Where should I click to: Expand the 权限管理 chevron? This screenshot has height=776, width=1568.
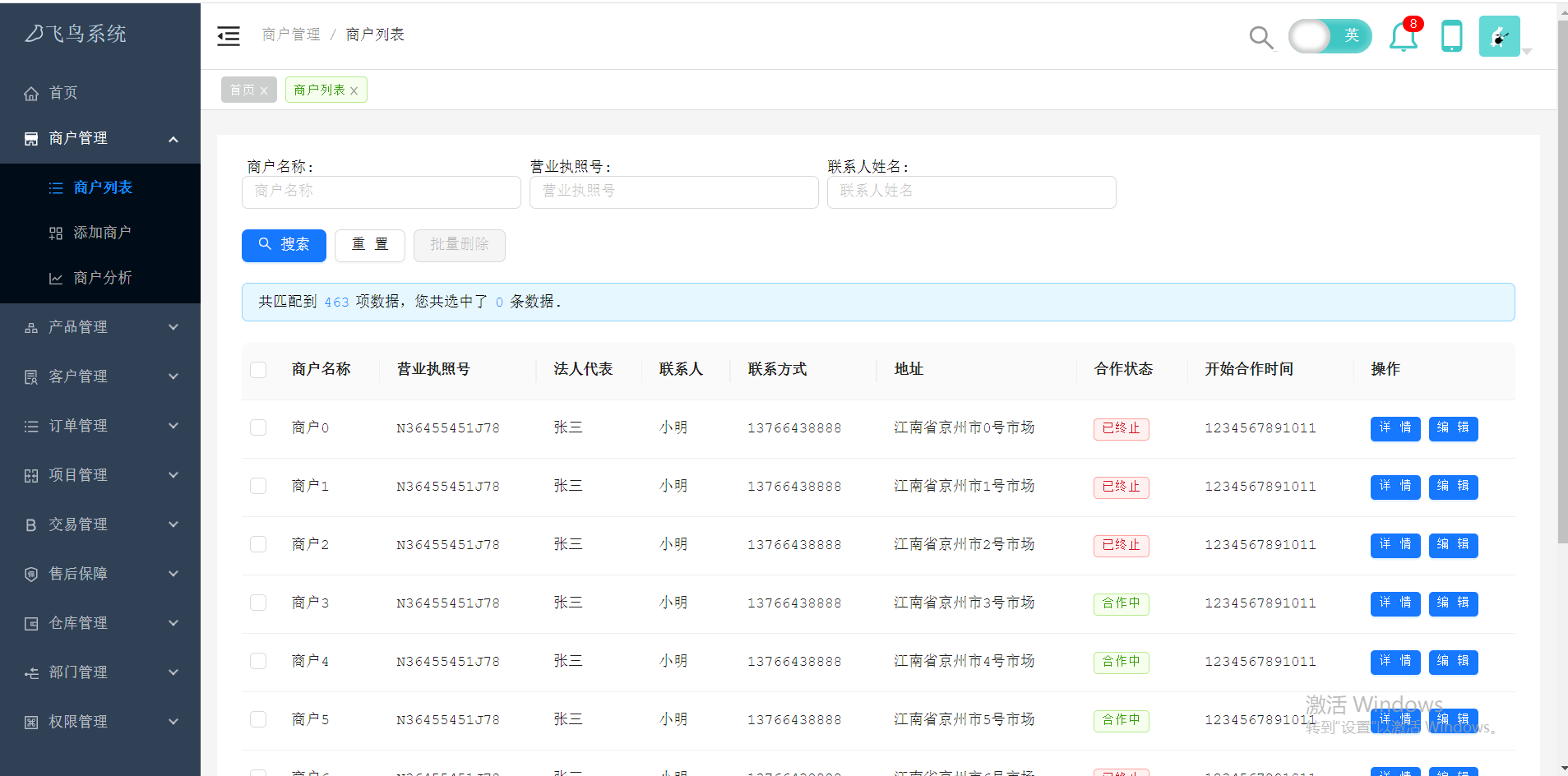coord(173,722)
